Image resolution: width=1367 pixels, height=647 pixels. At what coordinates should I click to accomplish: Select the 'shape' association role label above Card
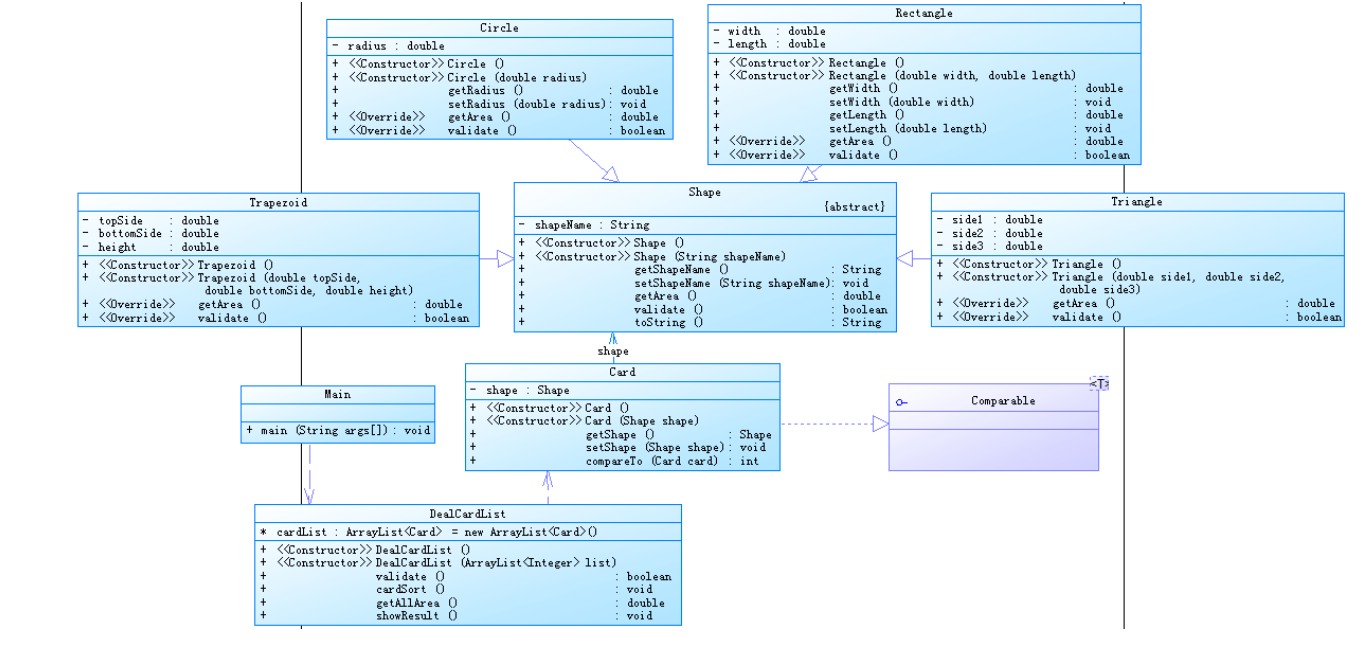[614, 351]
